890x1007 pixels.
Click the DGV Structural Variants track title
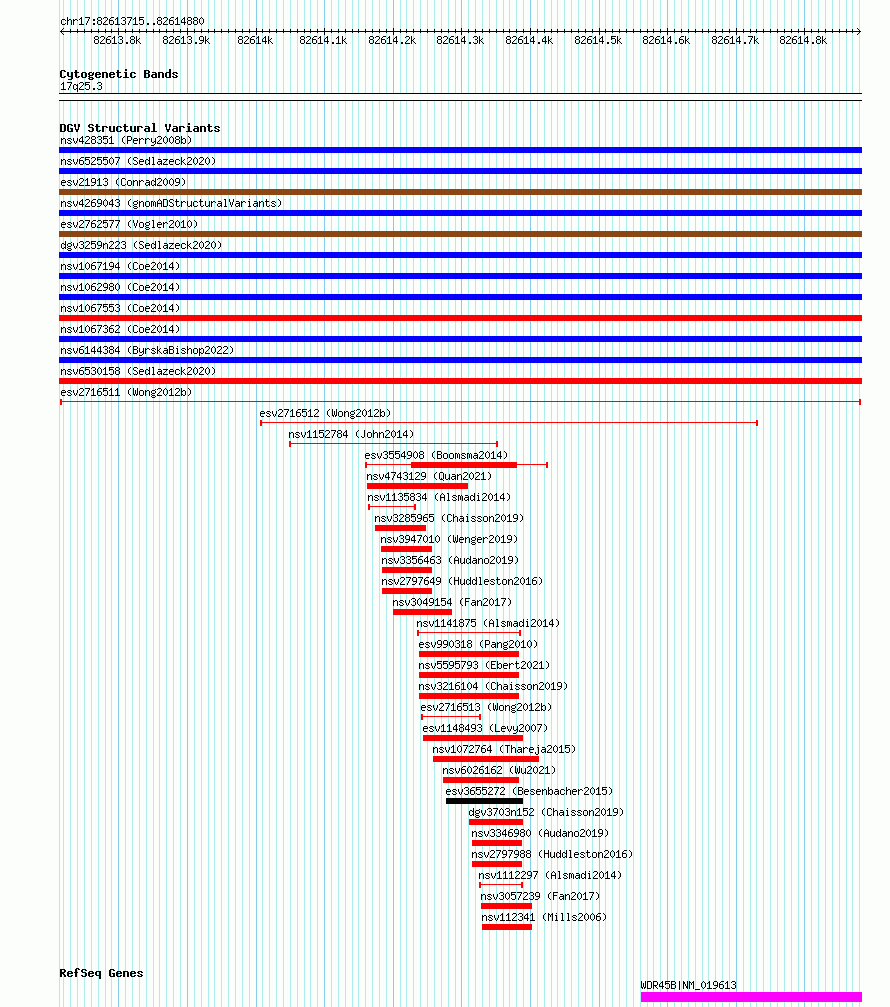(139, 128)
